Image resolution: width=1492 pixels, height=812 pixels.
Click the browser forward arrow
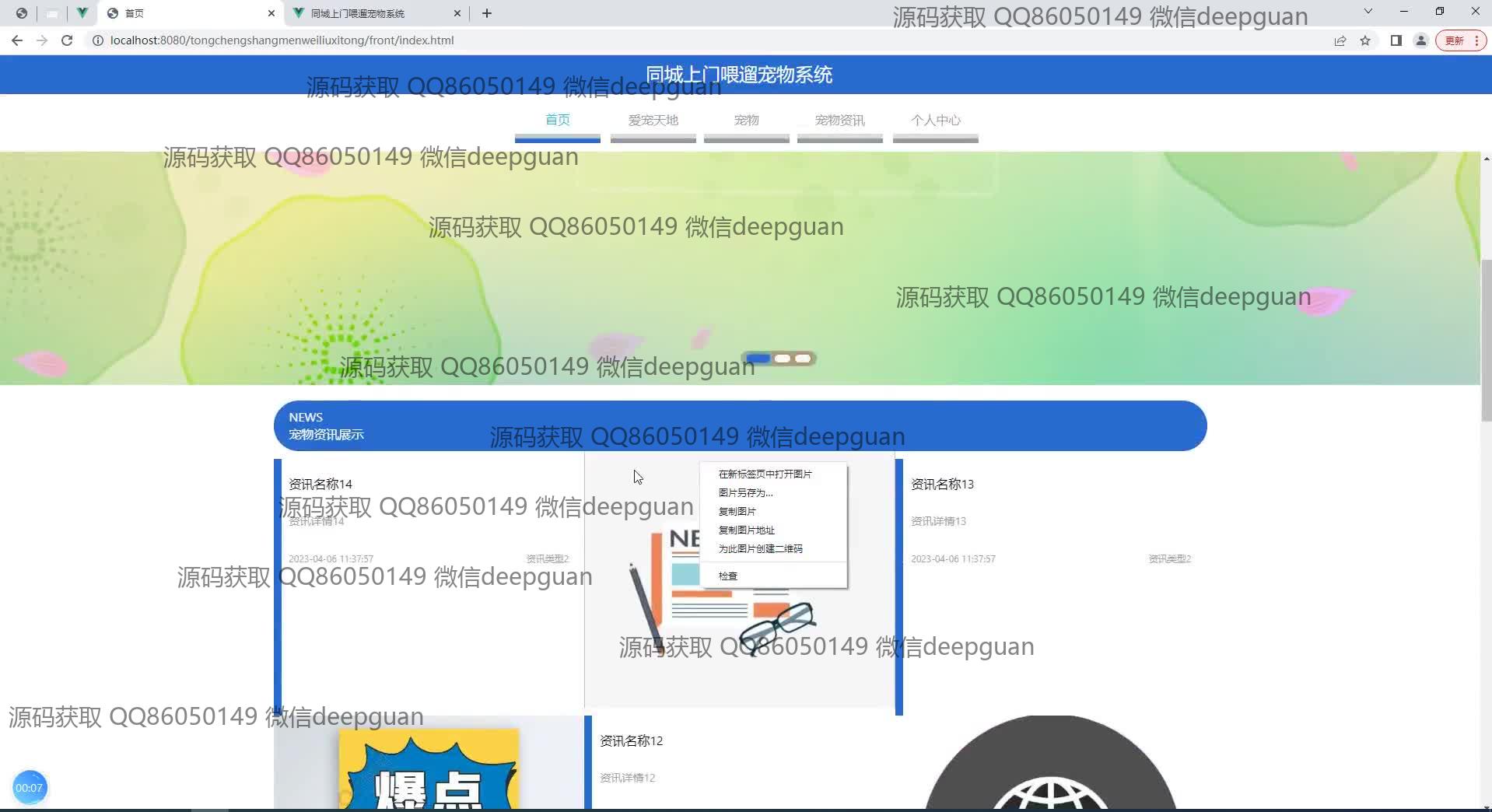point(42,40)
